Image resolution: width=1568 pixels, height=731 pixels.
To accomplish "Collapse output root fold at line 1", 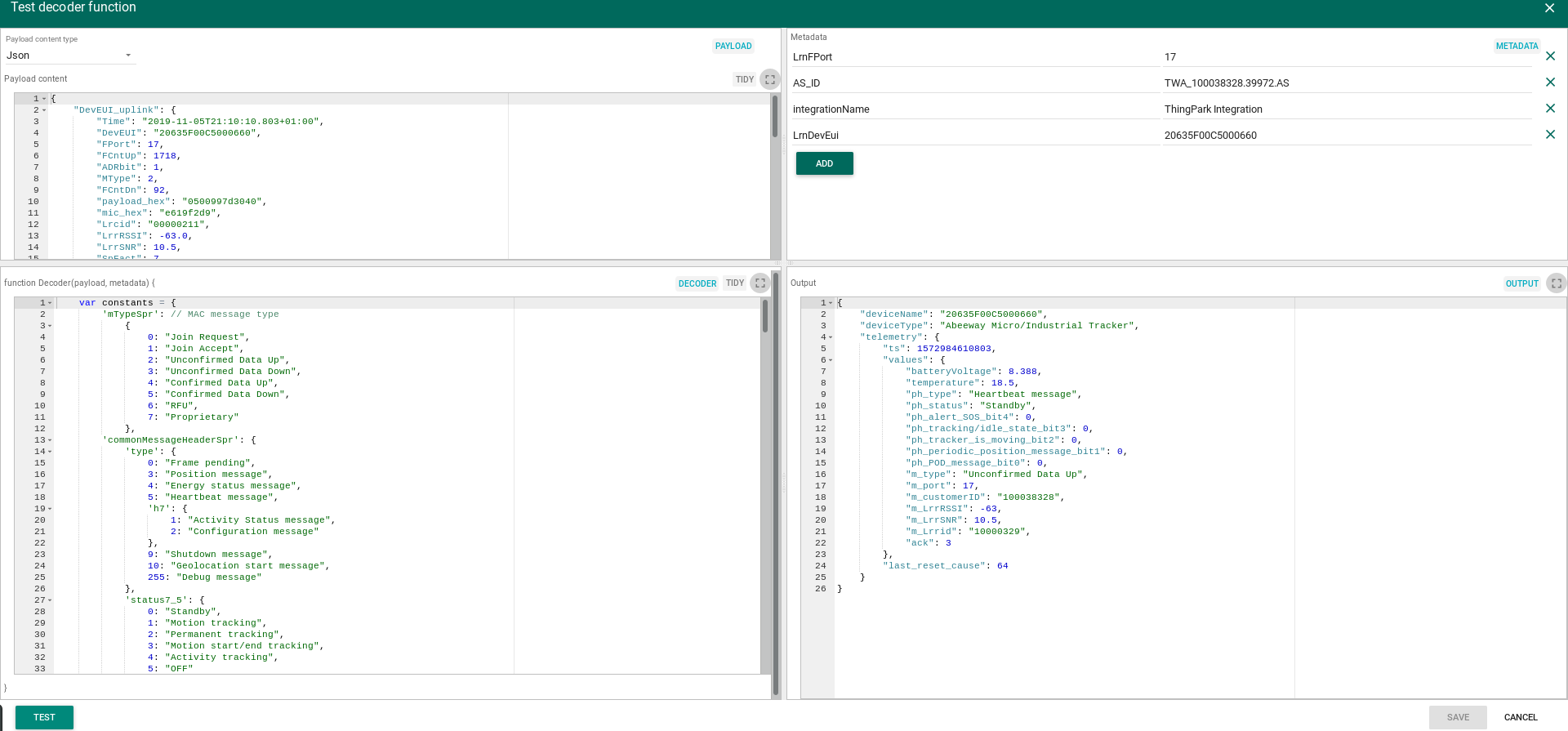I will pyautogui.click(x=831, y=303).
